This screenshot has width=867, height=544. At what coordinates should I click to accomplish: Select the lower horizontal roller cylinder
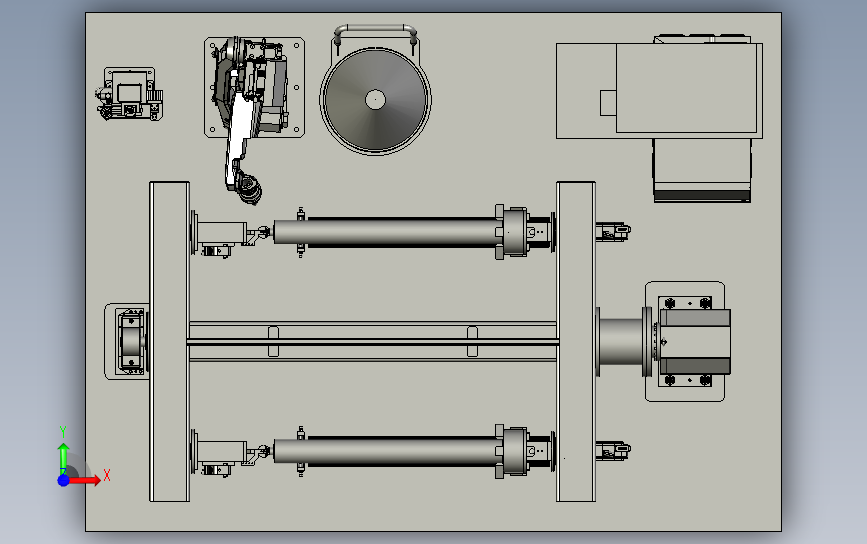pos(387,452)
